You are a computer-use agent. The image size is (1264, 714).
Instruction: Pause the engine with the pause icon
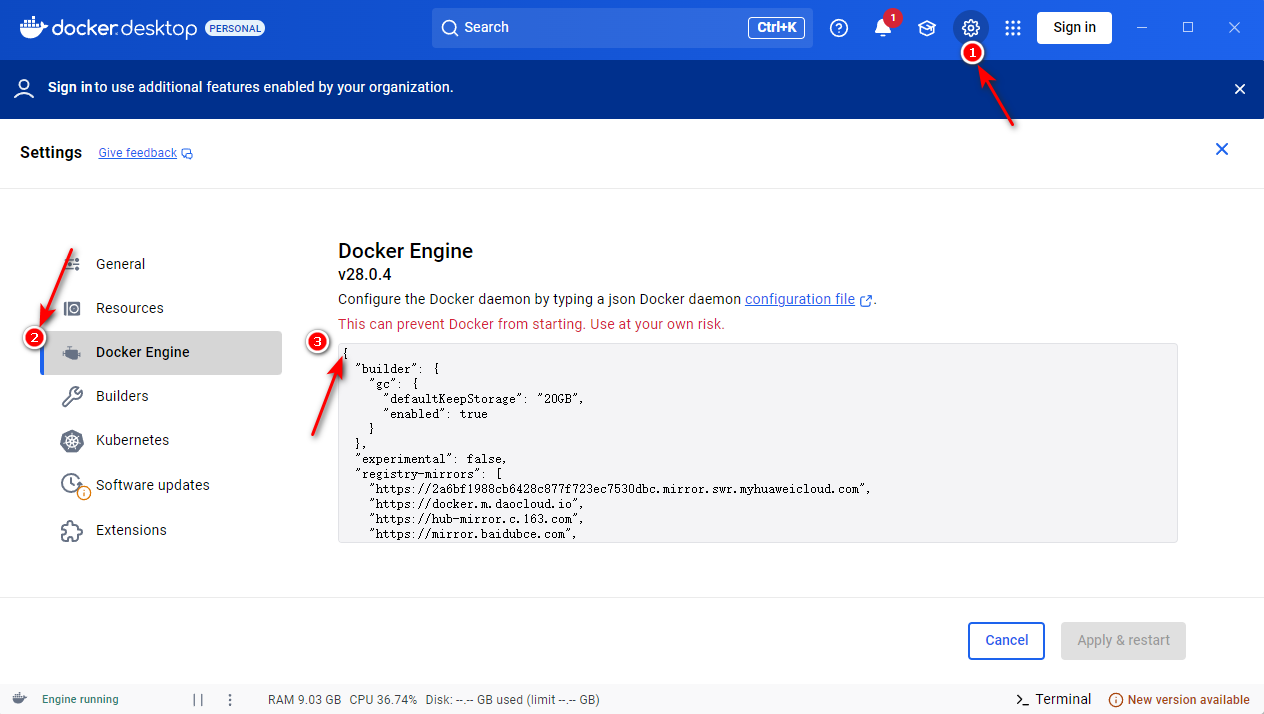[198, 700]
